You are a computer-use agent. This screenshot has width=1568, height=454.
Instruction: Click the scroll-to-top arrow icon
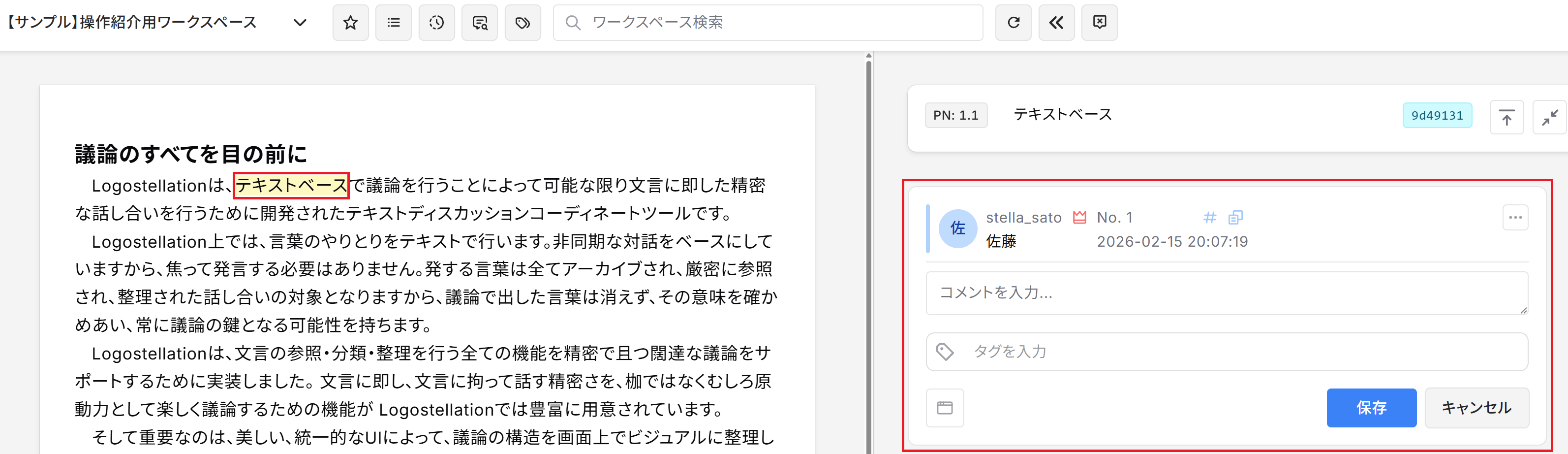point(1507,117)
